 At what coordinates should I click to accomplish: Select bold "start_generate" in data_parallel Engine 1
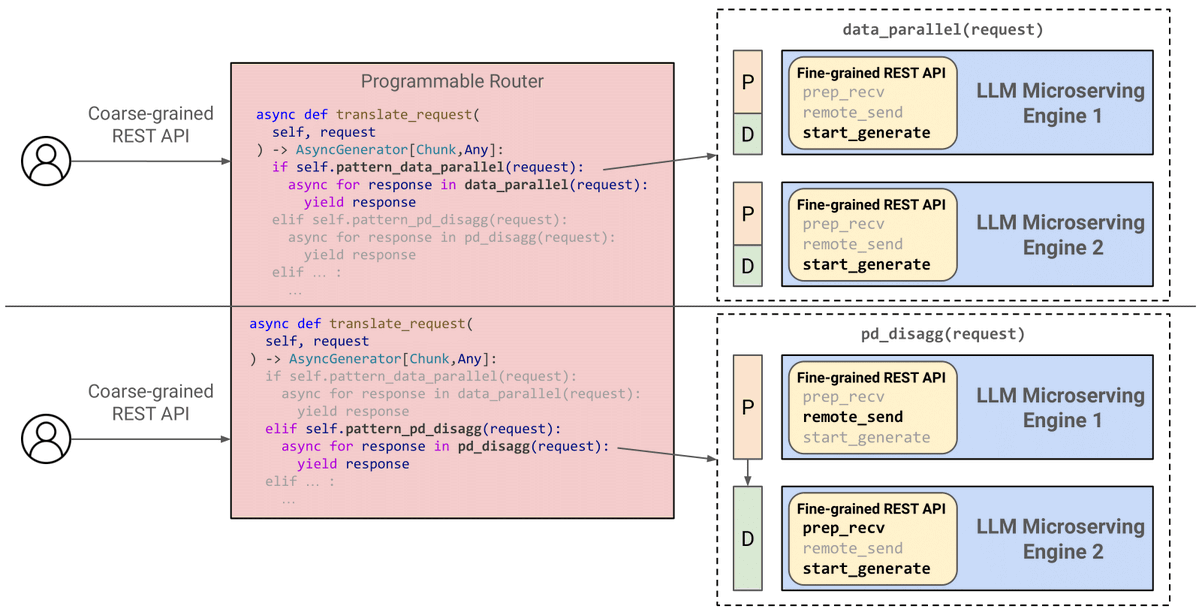pos(866,132)
